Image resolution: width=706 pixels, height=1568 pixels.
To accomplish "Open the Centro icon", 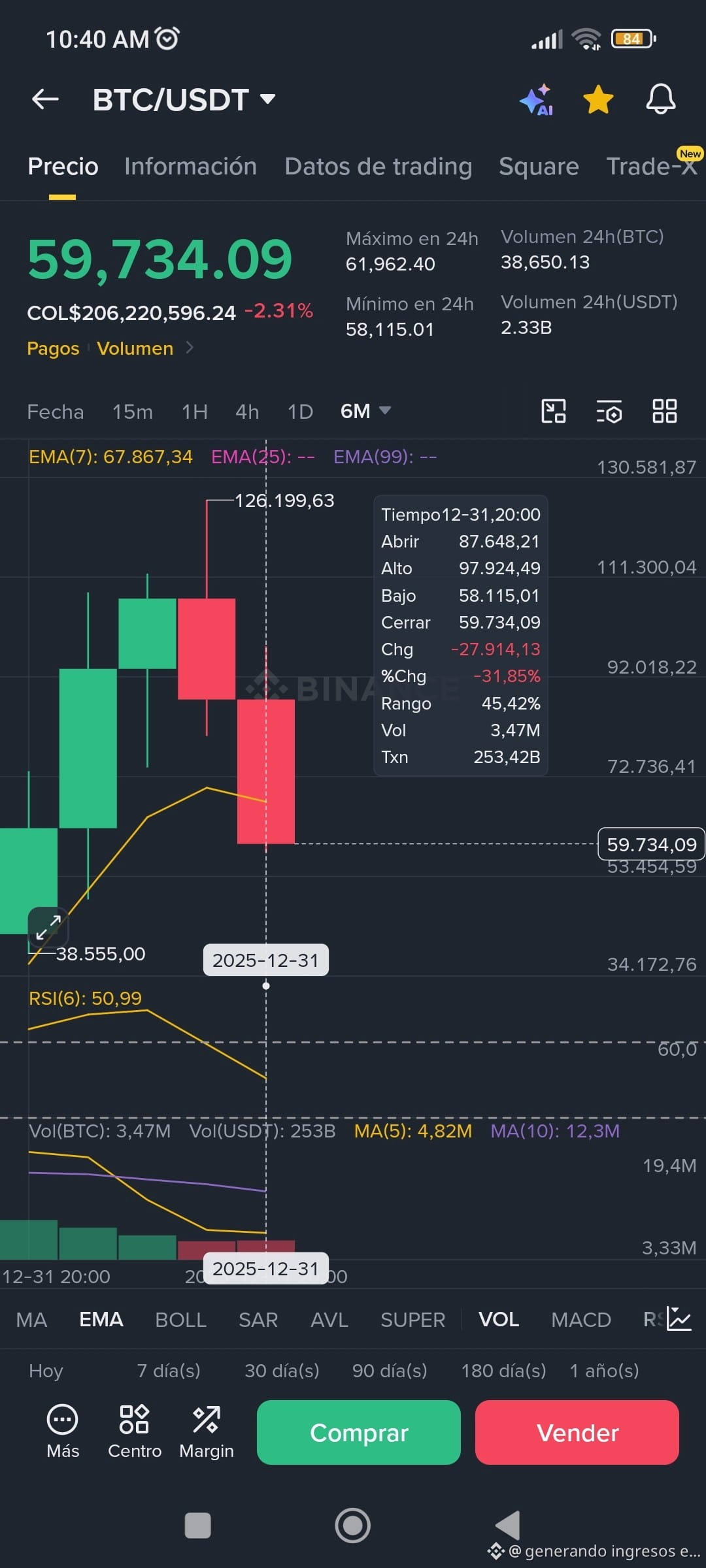I will (135, 1431).
